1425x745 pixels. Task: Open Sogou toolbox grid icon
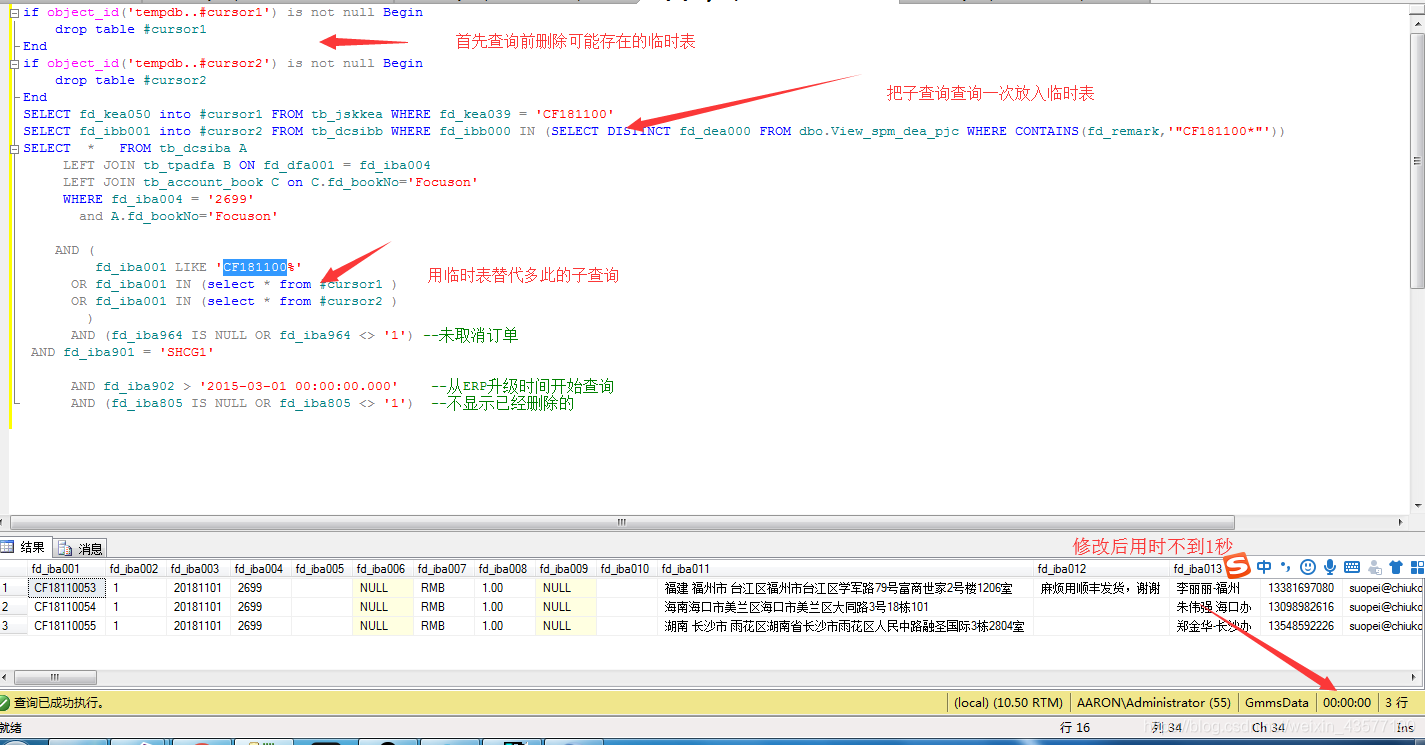(1417, 567)
